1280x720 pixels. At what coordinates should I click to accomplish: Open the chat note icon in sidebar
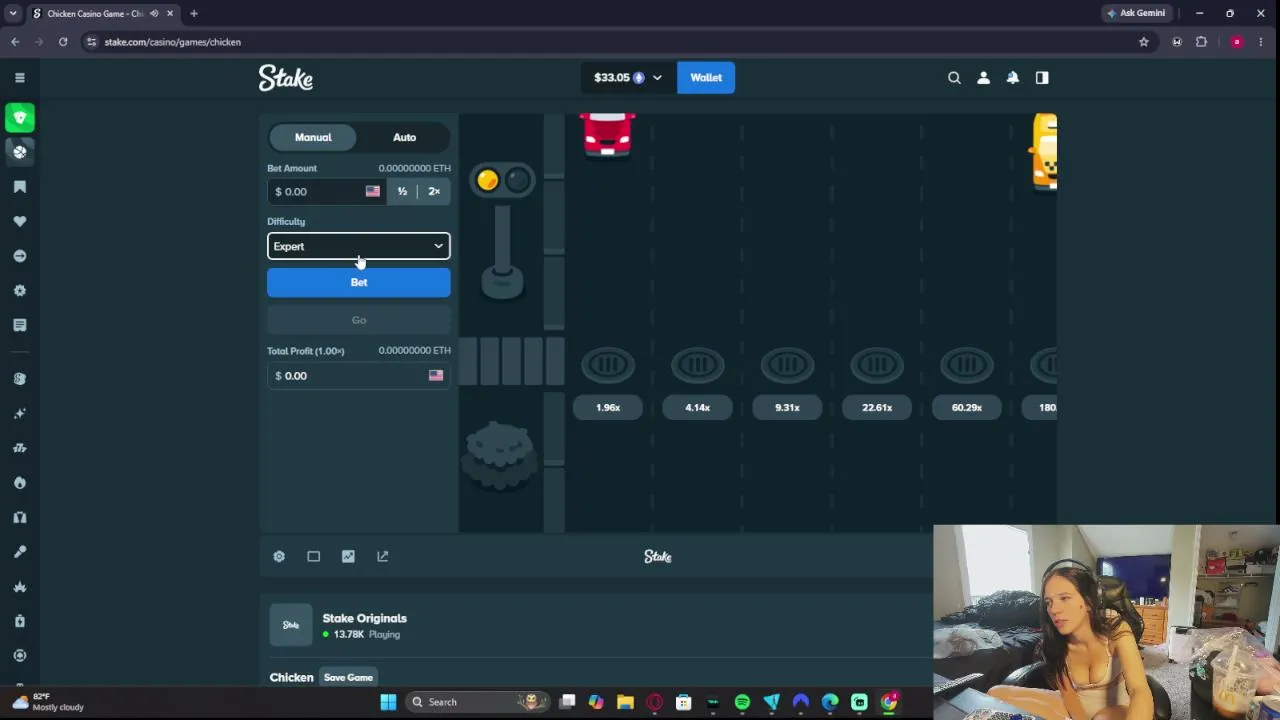click(x=19, y=325)
